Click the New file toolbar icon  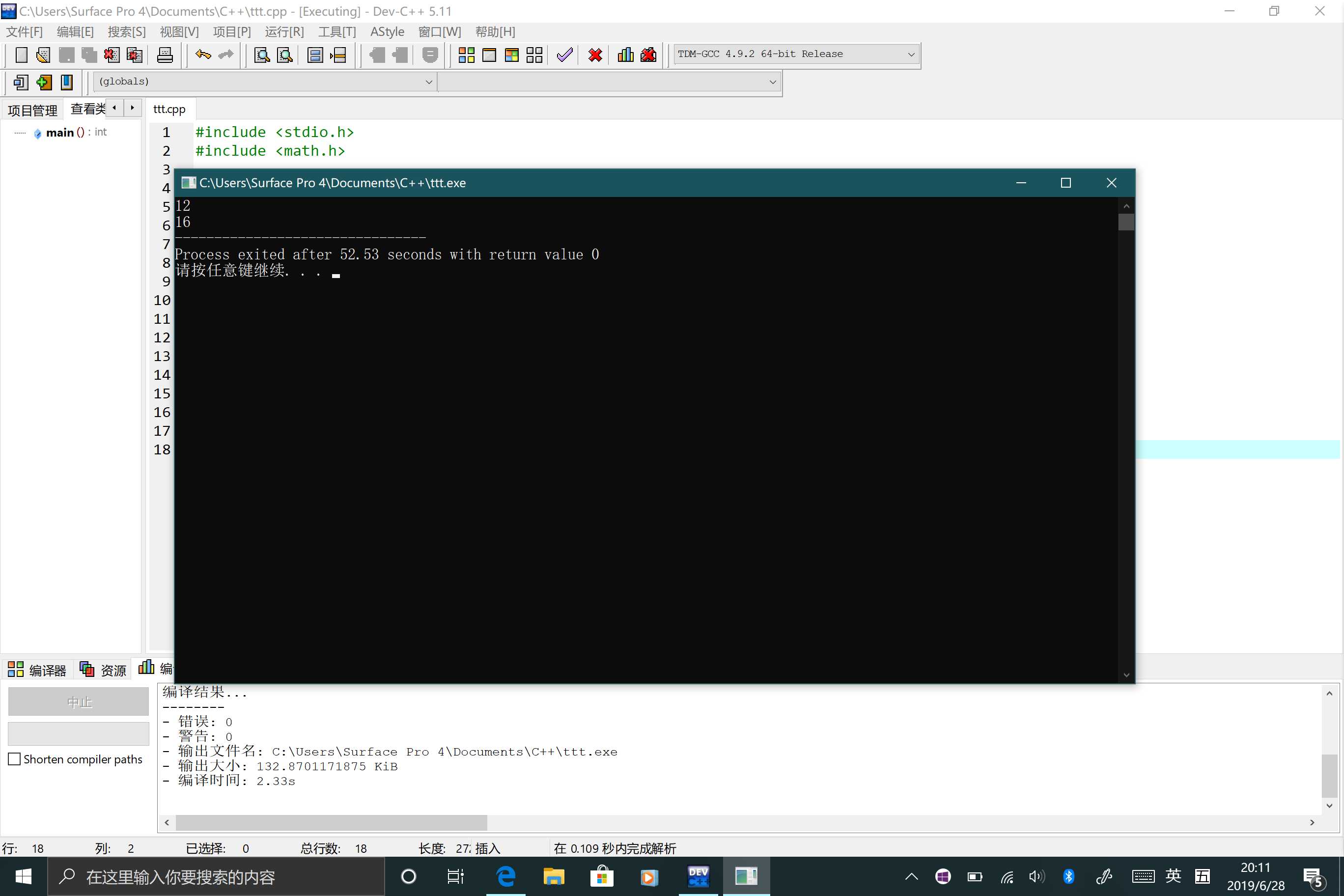pos(20,55)
